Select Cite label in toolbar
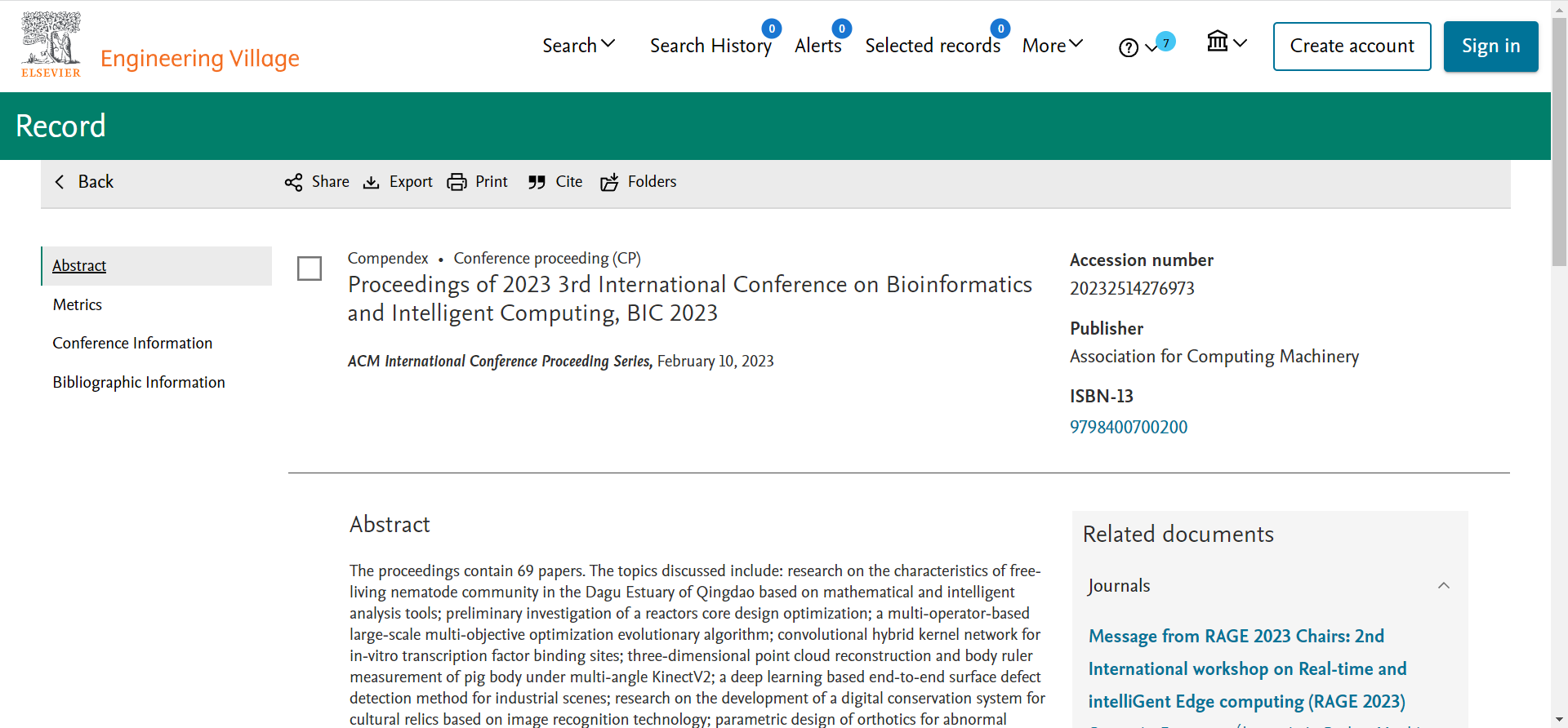 click(569, 182)
